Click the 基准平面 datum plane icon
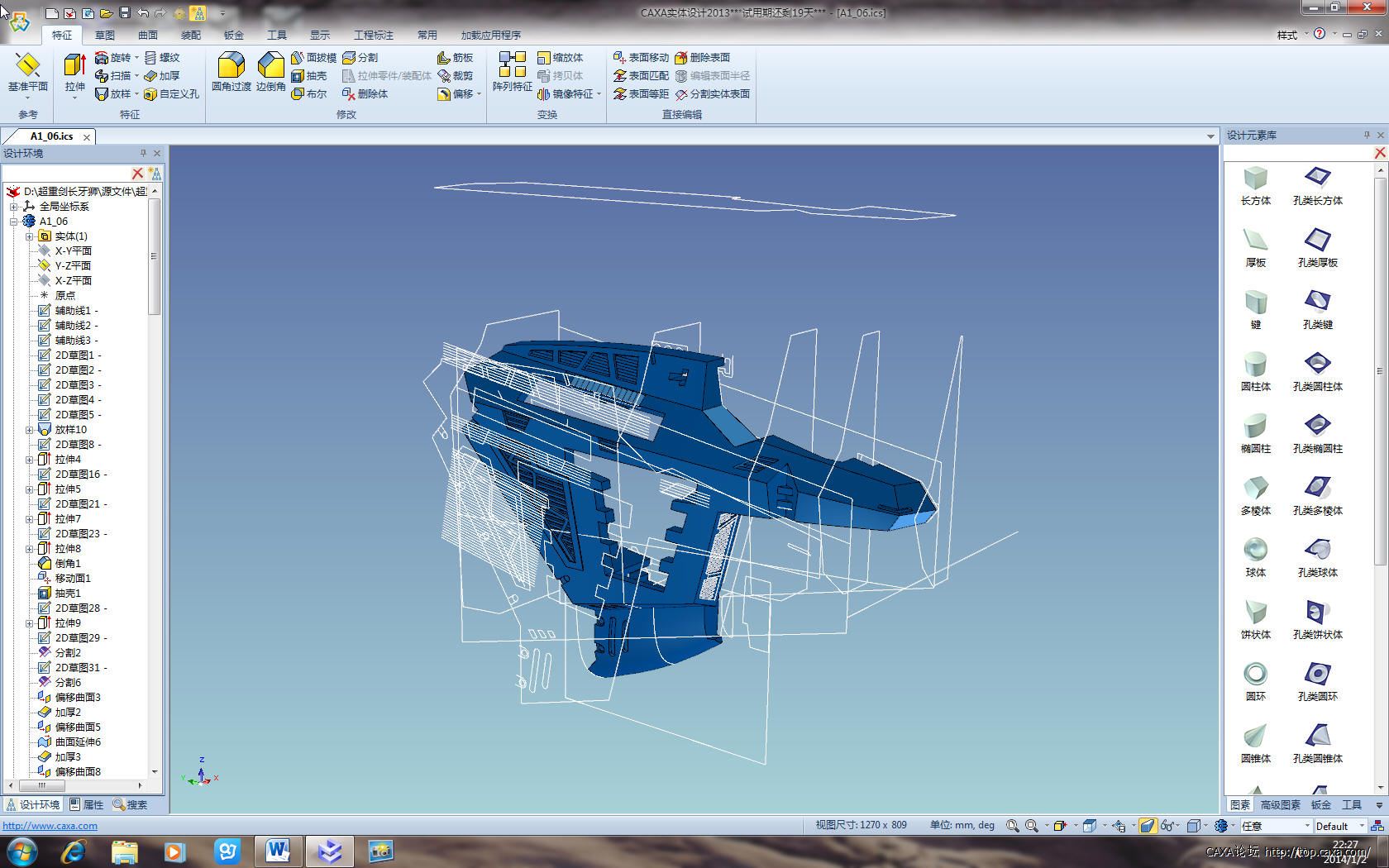Screen dimensions: 1389x868 pyautogui.click(x=27, y=73)
